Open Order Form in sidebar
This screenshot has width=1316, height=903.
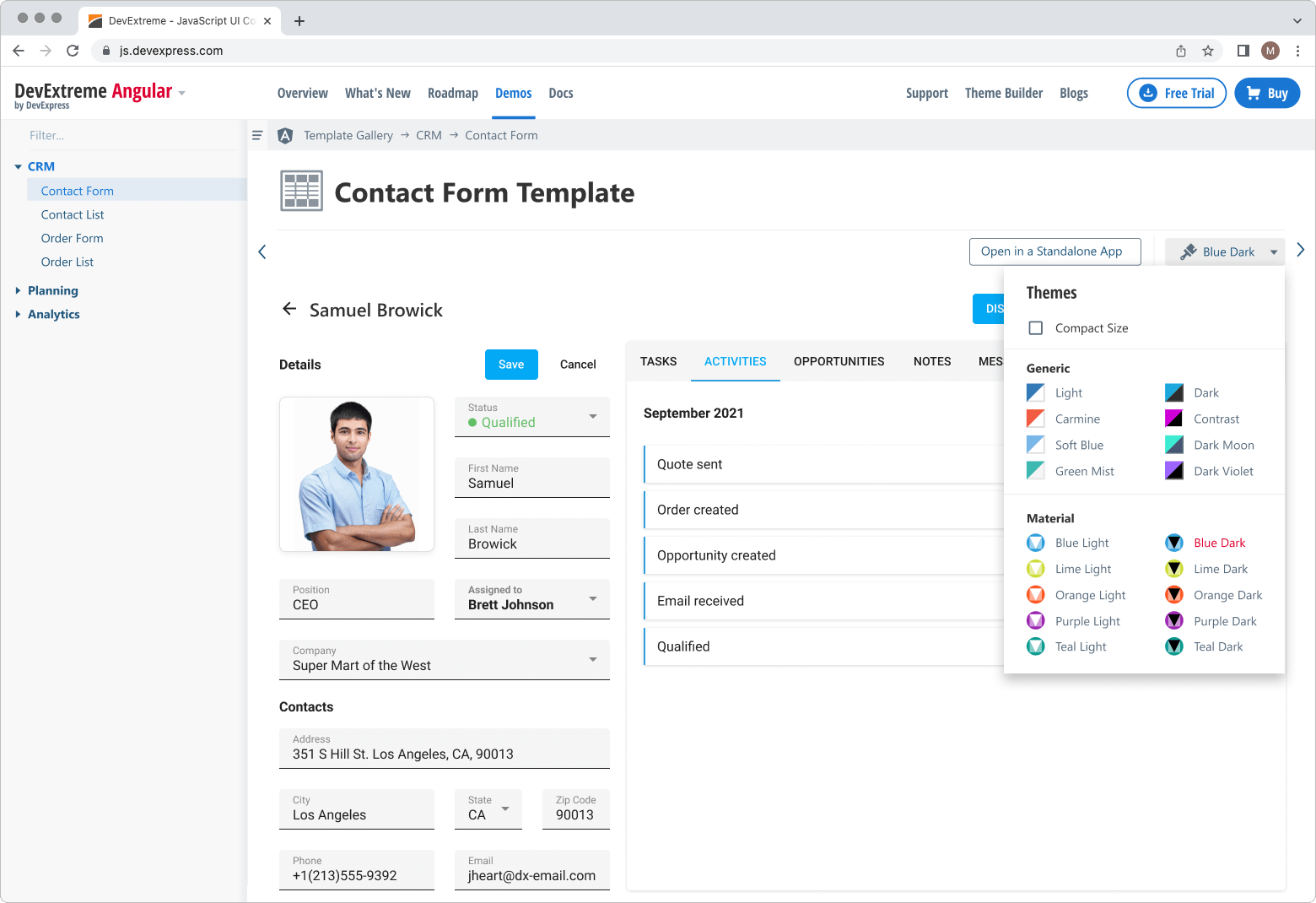pos(73,238)
